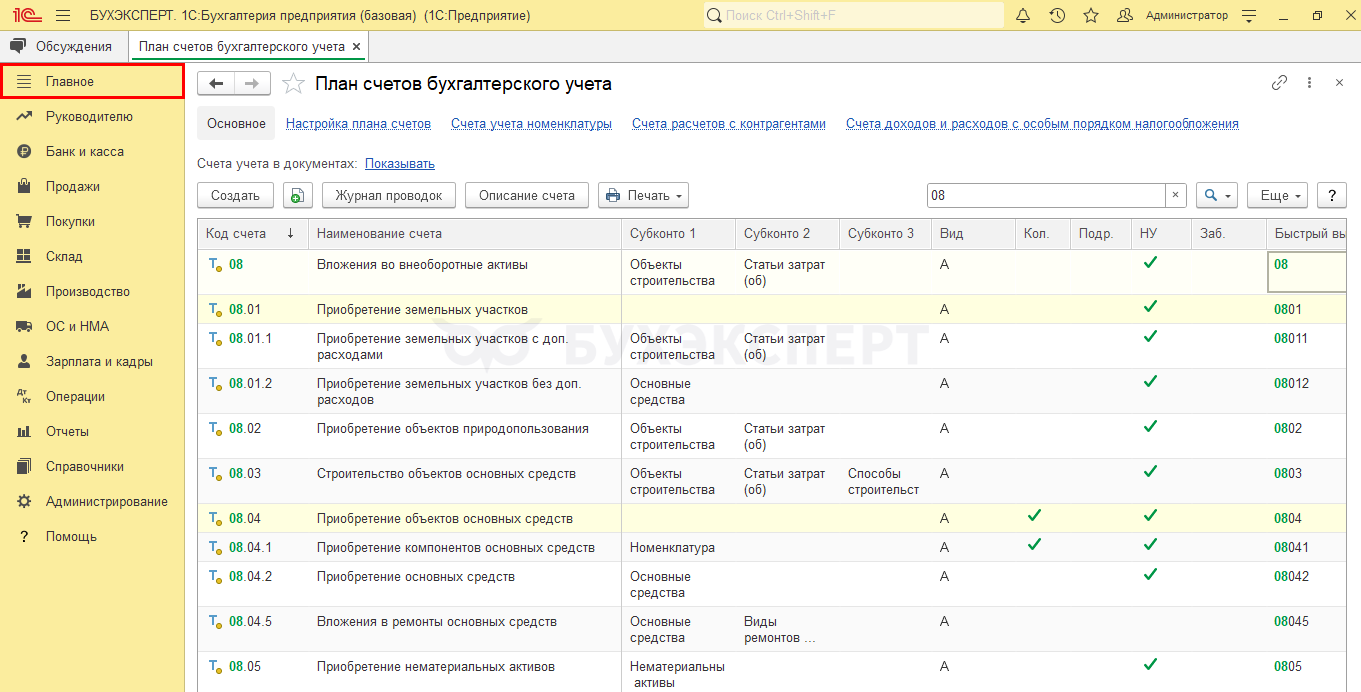
Task: Click Кол. checkmark in row 08.04
Action: pos(1035,515)
